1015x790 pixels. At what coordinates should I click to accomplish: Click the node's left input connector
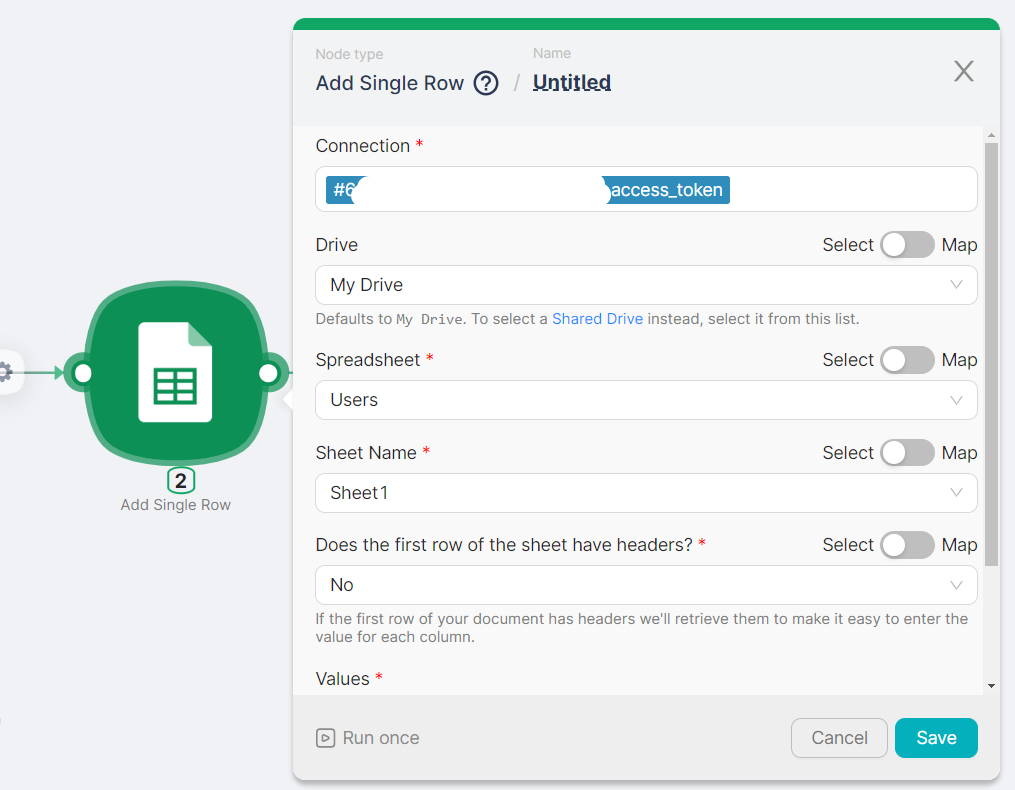(x=82, y=373)
